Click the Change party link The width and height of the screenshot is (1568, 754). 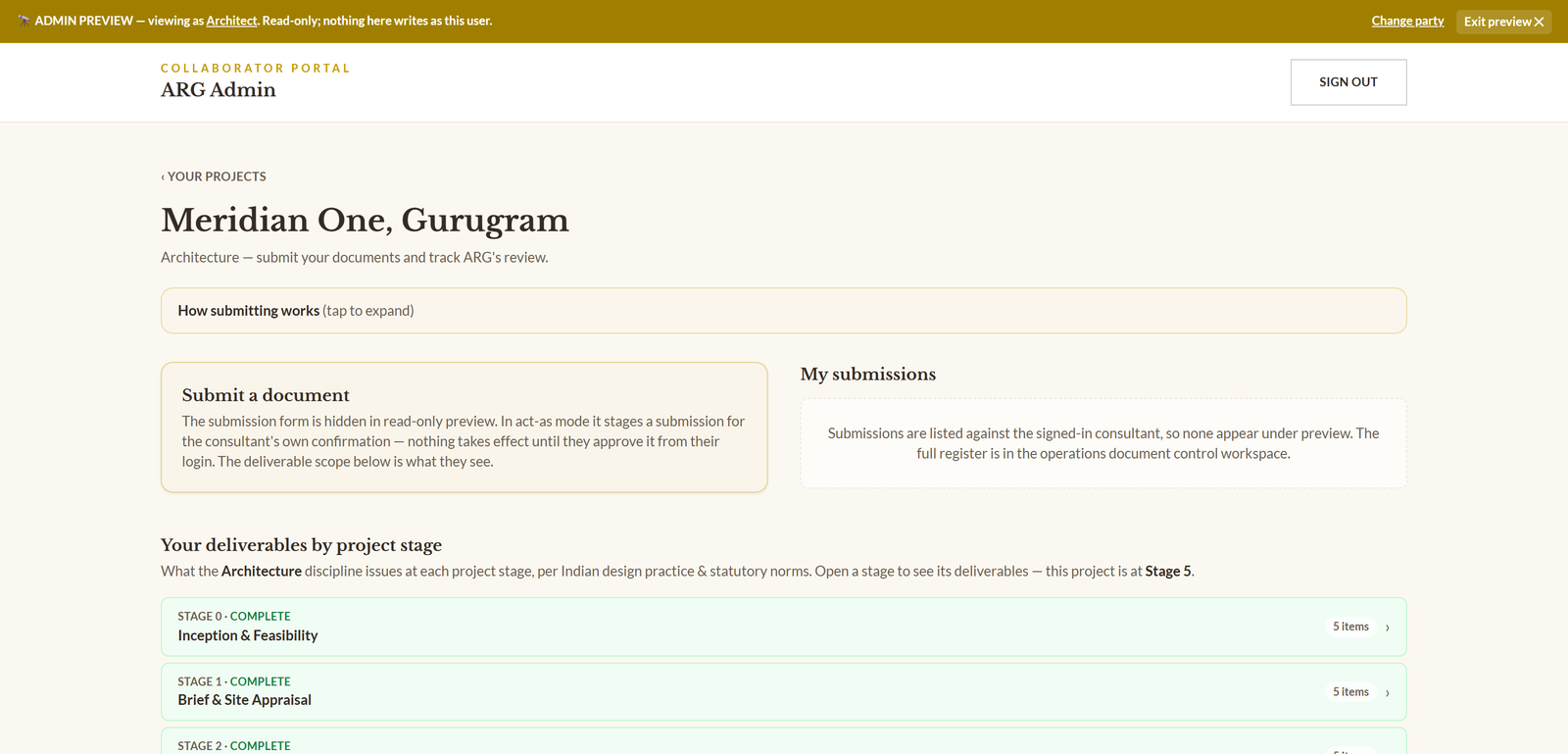point(1407,21)
